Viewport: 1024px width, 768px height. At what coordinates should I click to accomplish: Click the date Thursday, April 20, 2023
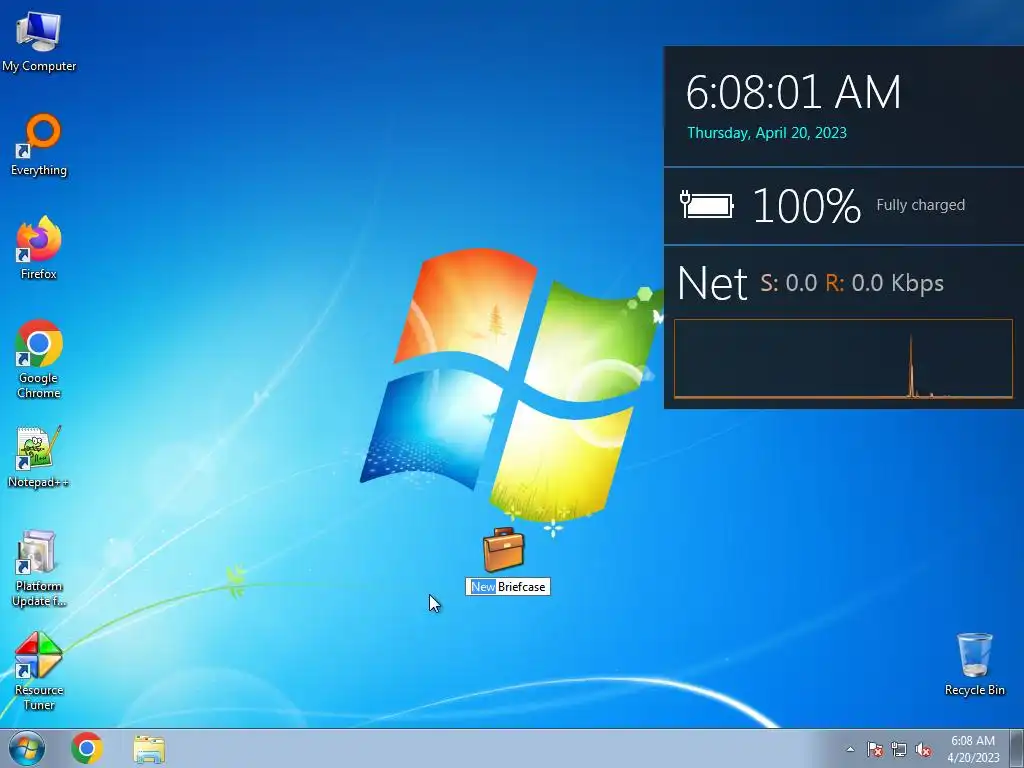pyautogui.click(x=767, y=133)
